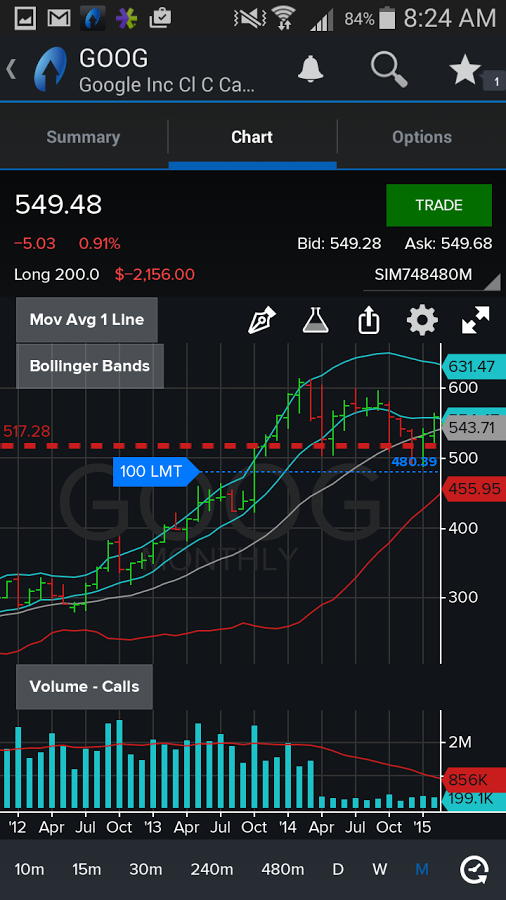Screen dimensions: 506x900
Task: Switch to the weekly W timeframe
Action: (379, 870)
